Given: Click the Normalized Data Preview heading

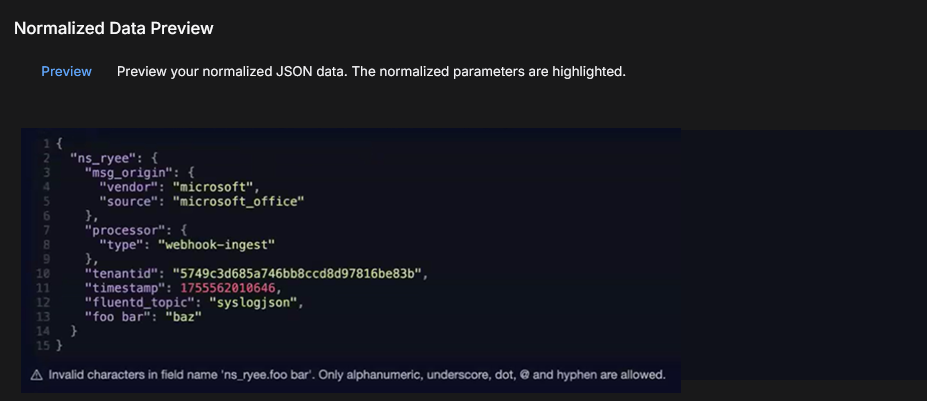Looking at the screenshot, I should click(114, 28).
